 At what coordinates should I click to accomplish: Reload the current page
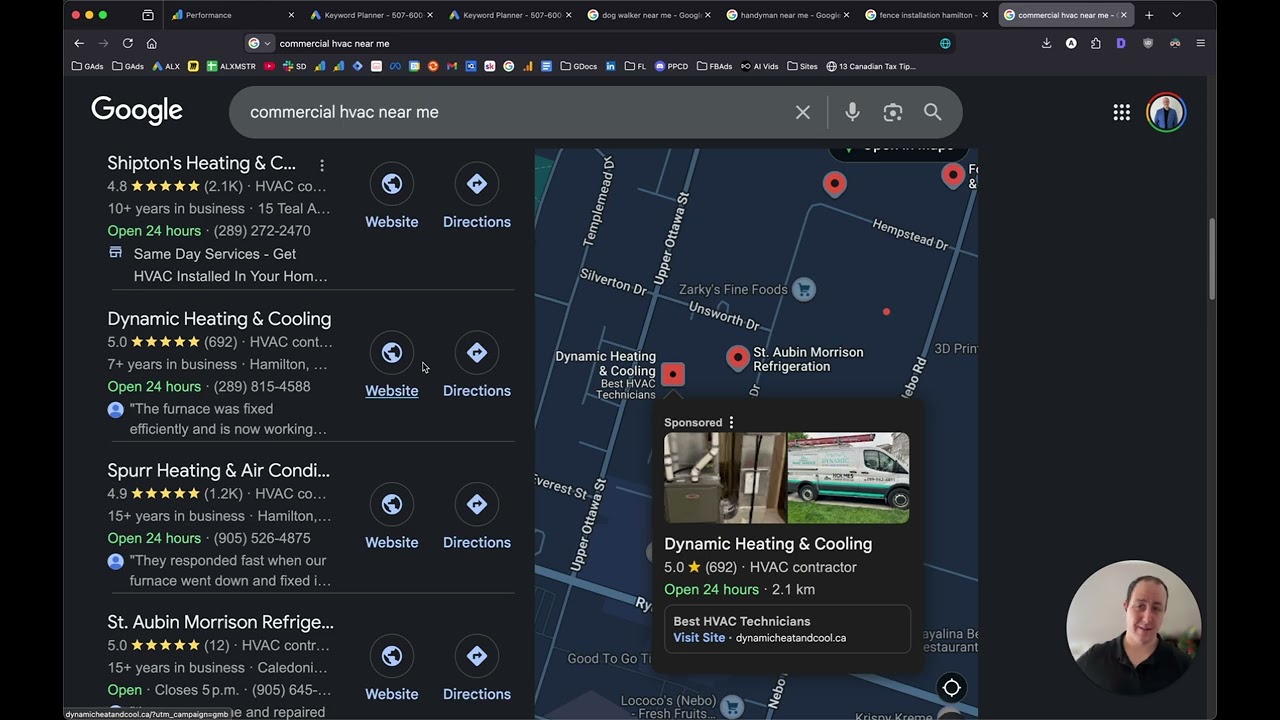pos(128,43)
